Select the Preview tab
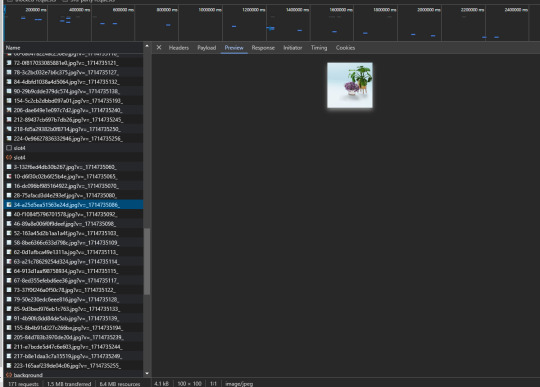This screenshot has width=540, height=387. pos(234,48)
